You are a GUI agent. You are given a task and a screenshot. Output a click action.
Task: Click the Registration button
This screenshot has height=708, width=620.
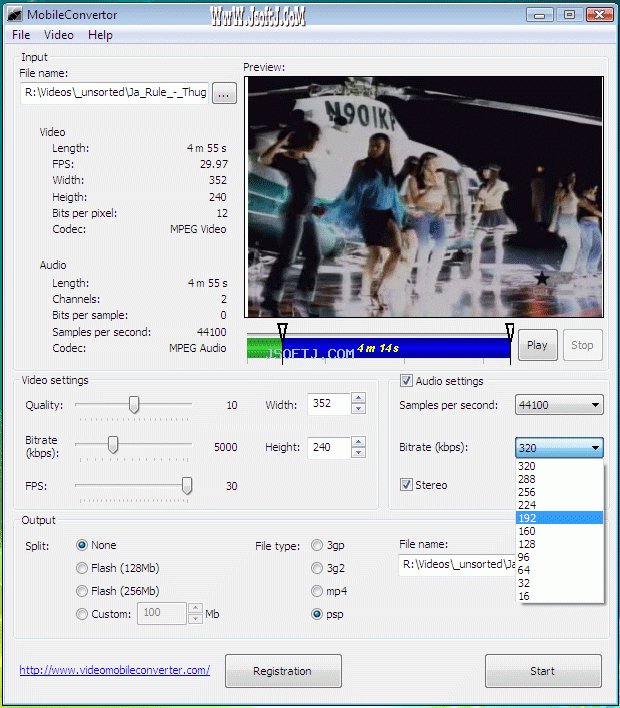tap(283, 671)
